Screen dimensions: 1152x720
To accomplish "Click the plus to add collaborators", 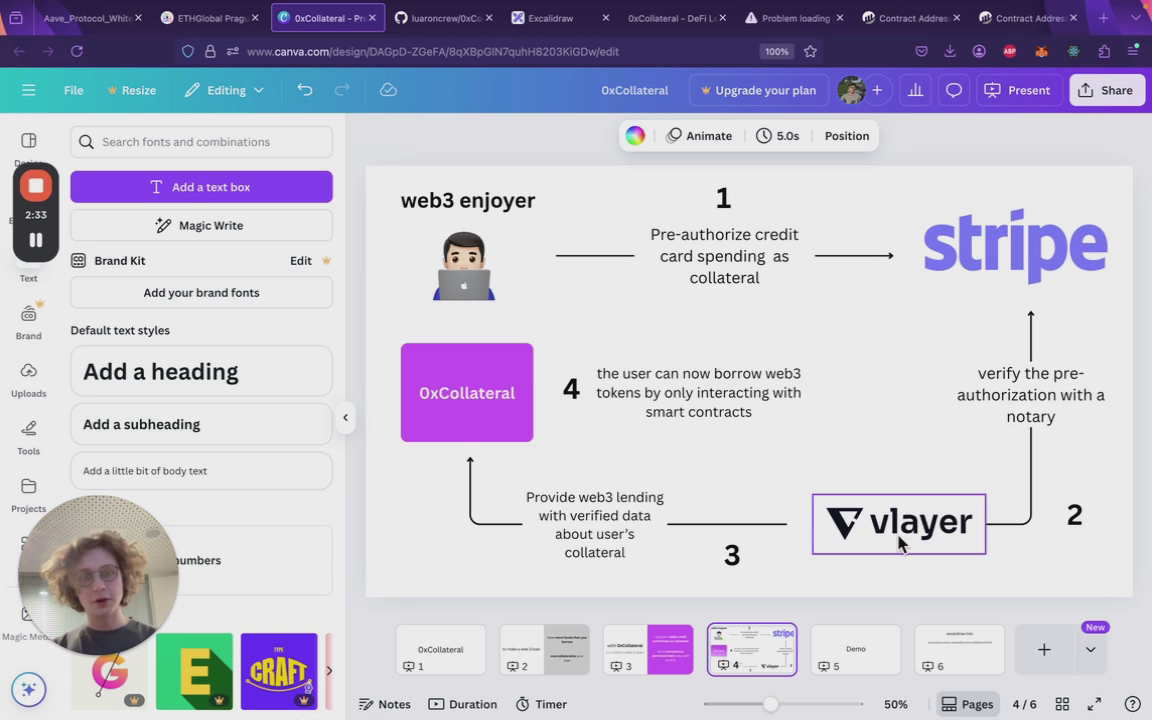I will (877, 90).
